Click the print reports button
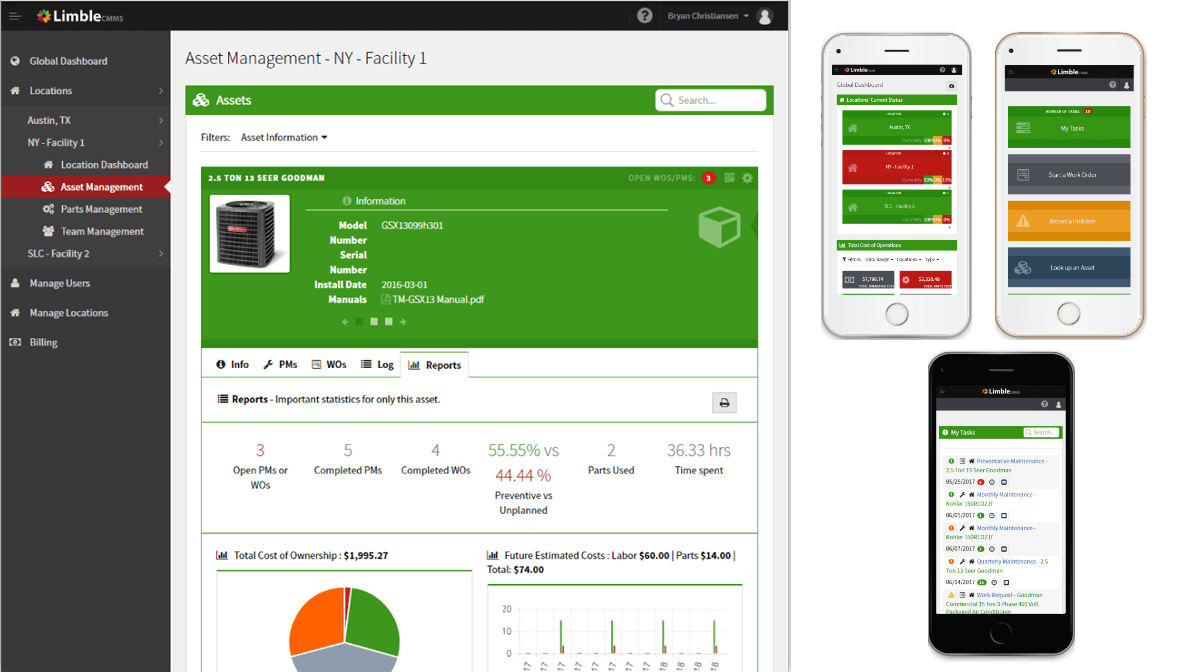 click(724, 403)
